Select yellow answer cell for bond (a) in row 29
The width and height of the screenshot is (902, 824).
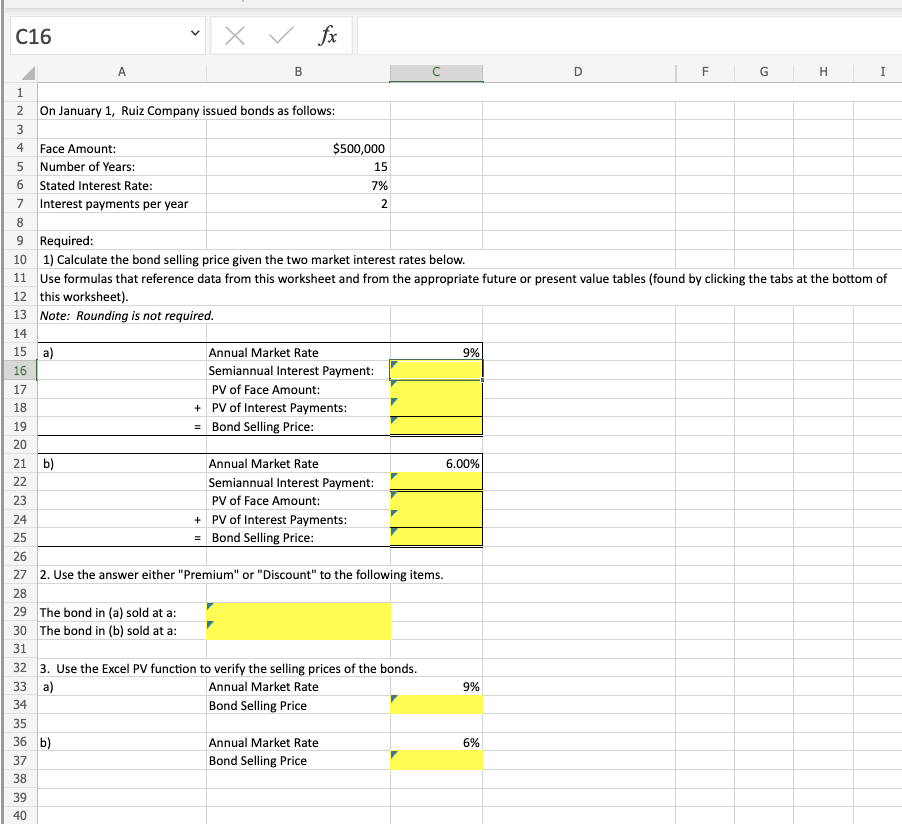pos(298,612)
